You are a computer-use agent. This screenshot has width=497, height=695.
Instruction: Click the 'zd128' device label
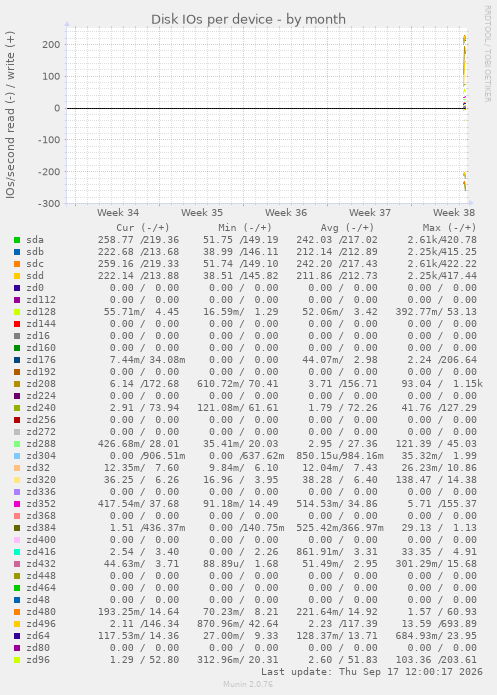pos(41,312)
